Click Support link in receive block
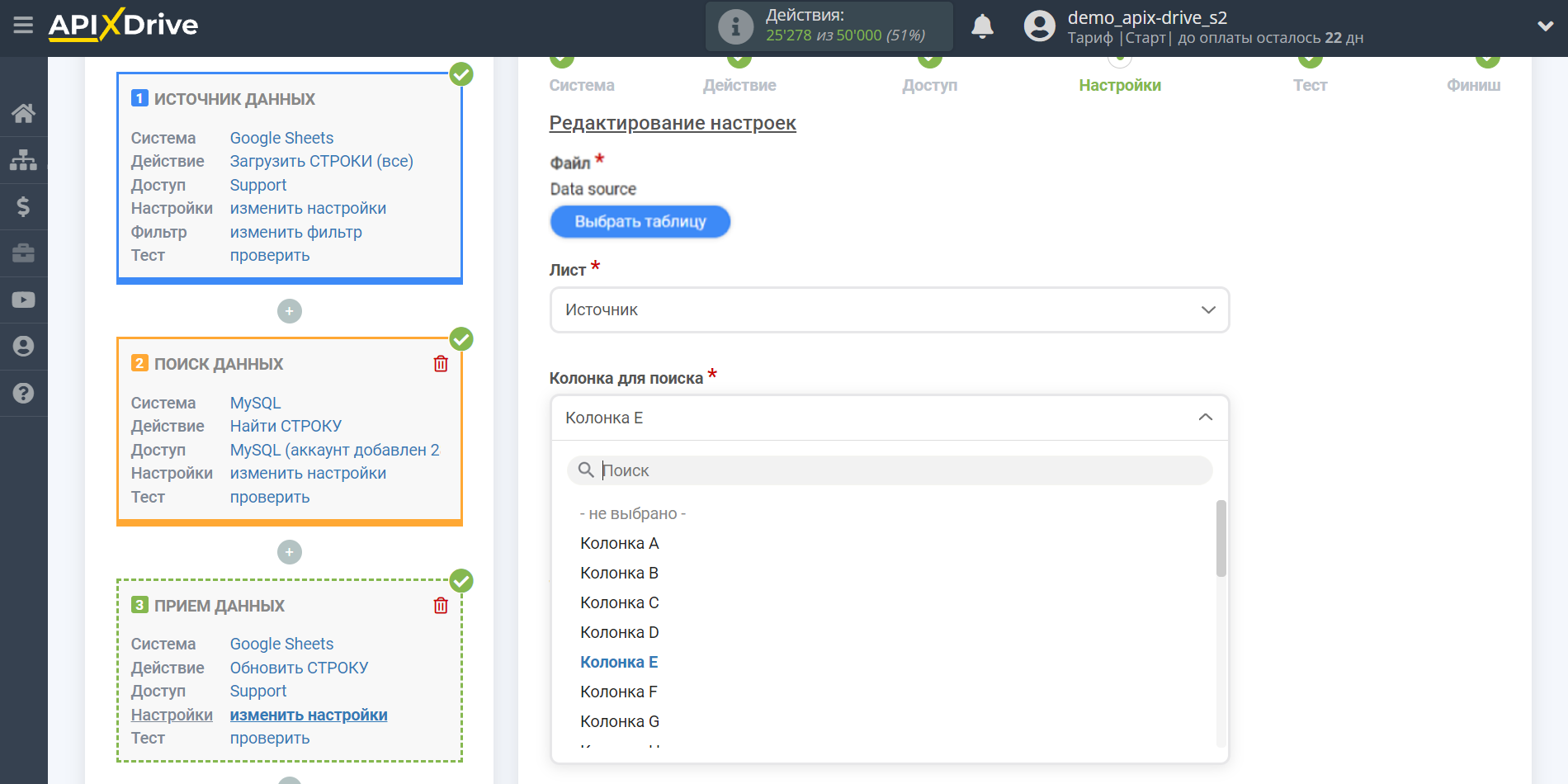 click(x=258, y=691)
